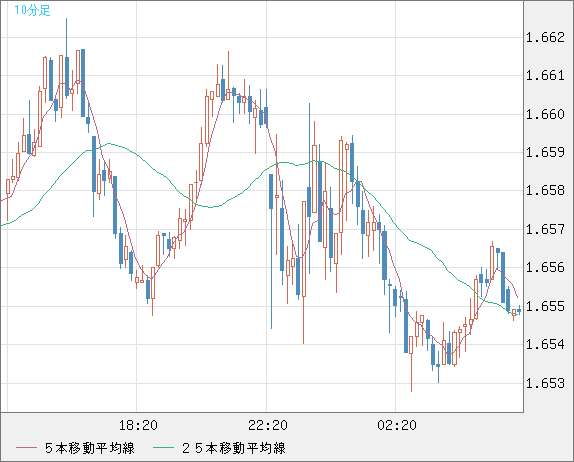The height and width of the screenshot is (462, 574).
Task: Select the 1.654 price axis label
Action: [x=545, y=344]
